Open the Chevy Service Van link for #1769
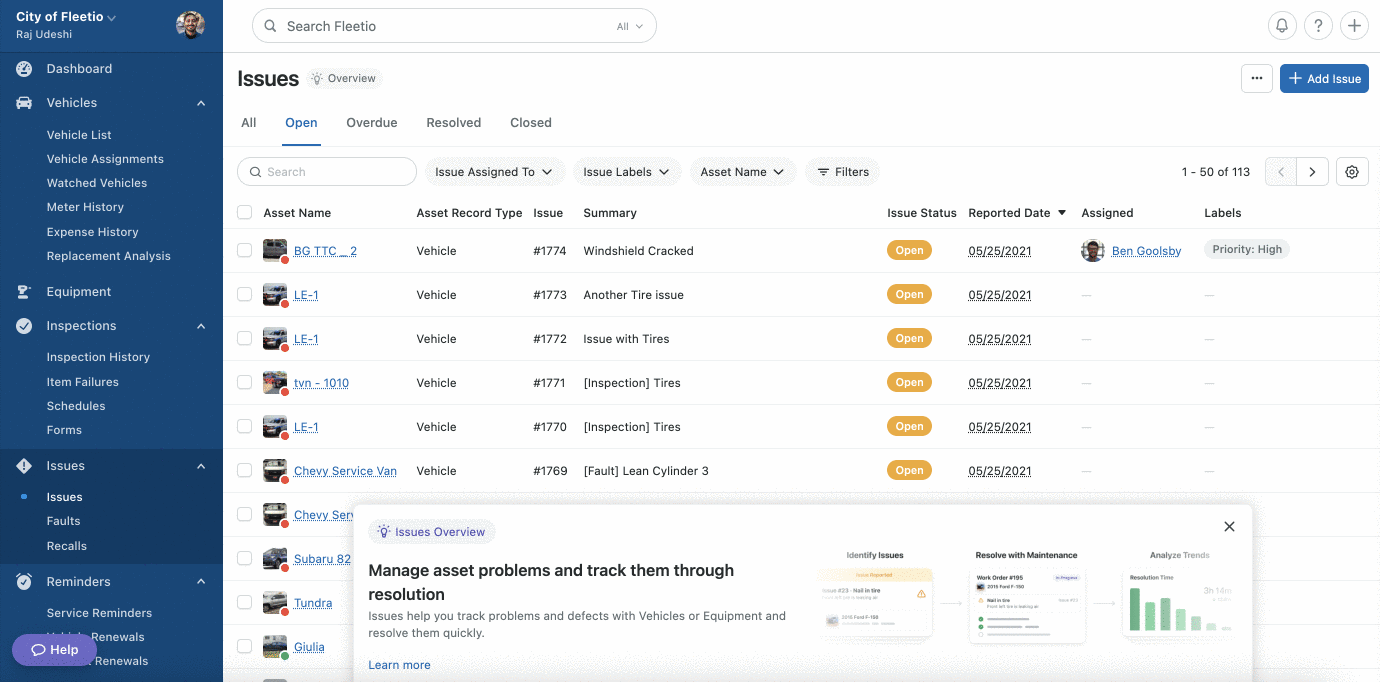This screenshot has height=682, width=1380. point(345,471)
